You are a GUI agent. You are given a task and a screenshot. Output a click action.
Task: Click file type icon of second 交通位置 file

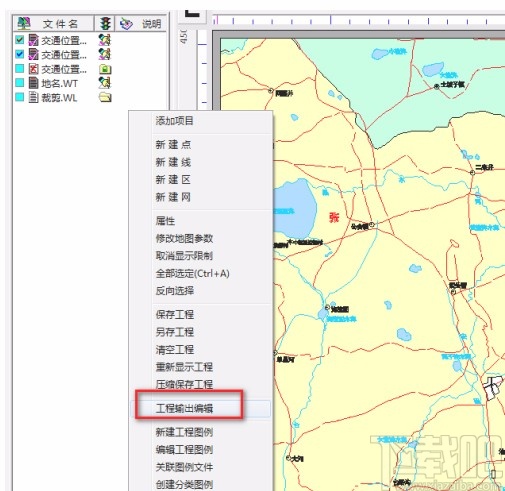(x=33, y=54)
